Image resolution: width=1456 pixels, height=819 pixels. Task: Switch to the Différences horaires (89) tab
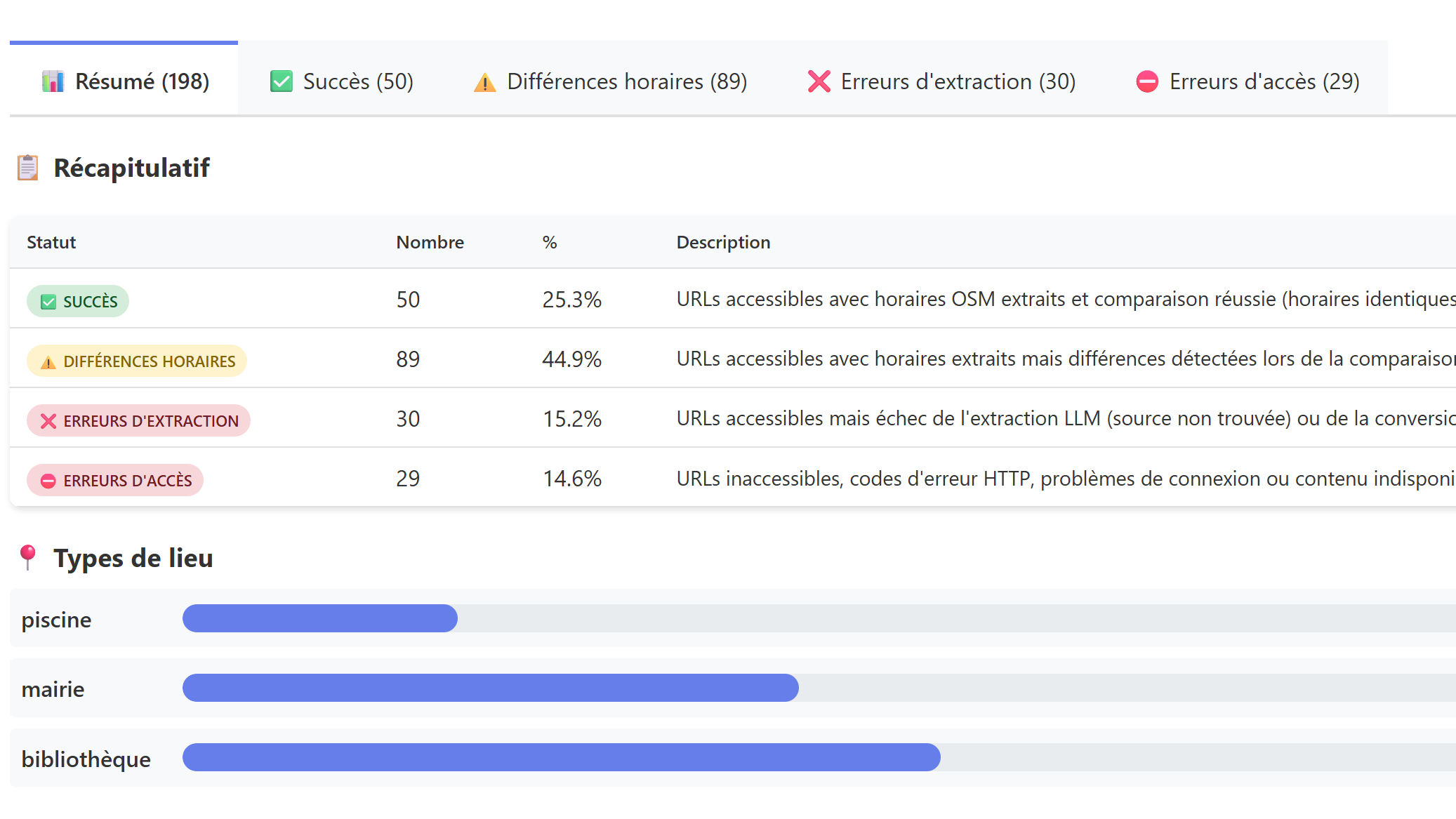coord(610,81)
